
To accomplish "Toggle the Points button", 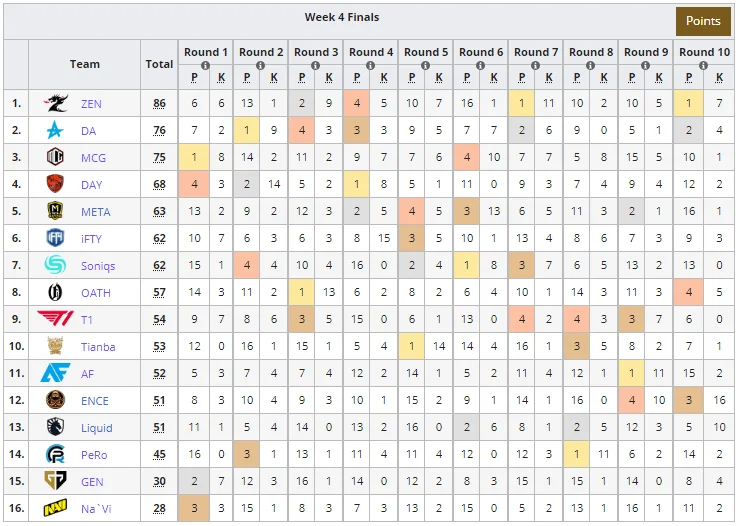I will coord(703,21).
